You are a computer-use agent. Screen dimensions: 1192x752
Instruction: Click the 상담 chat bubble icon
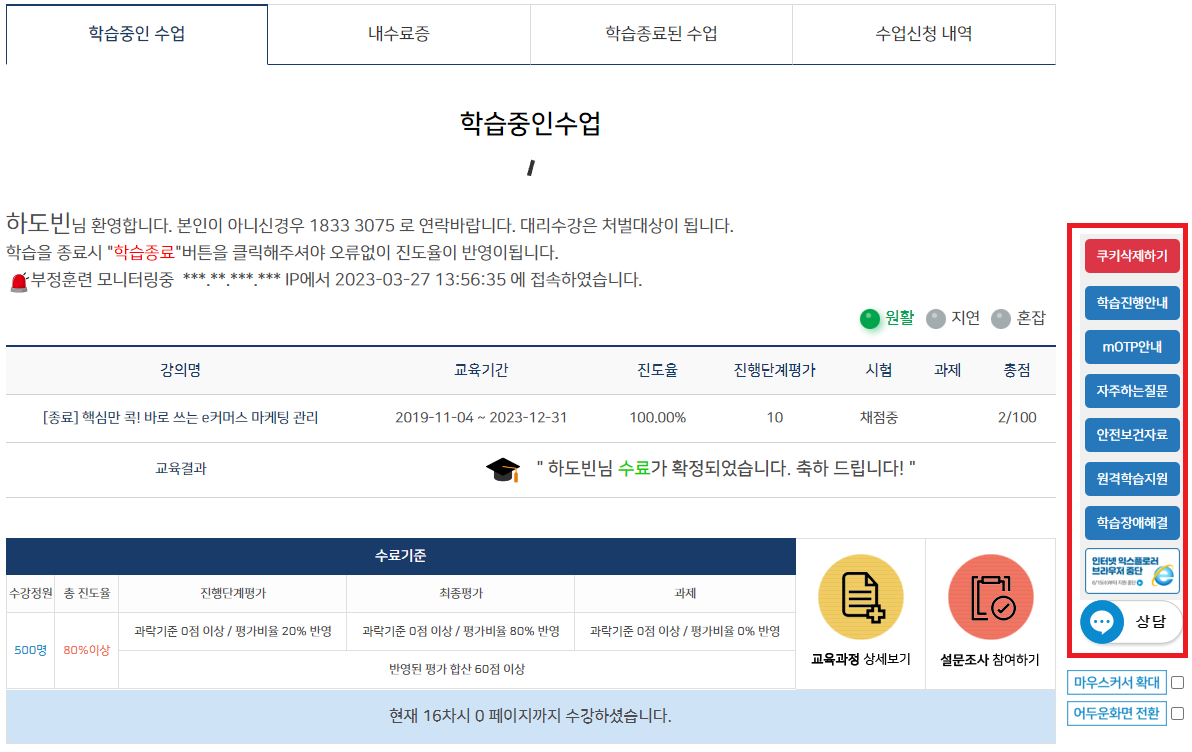[x=1102, y=622]
